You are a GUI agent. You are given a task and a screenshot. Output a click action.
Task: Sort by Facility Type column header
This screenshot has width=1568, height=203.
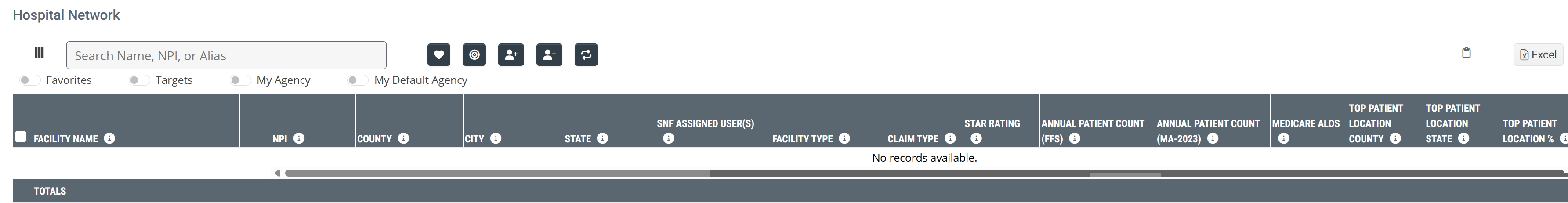802,139
